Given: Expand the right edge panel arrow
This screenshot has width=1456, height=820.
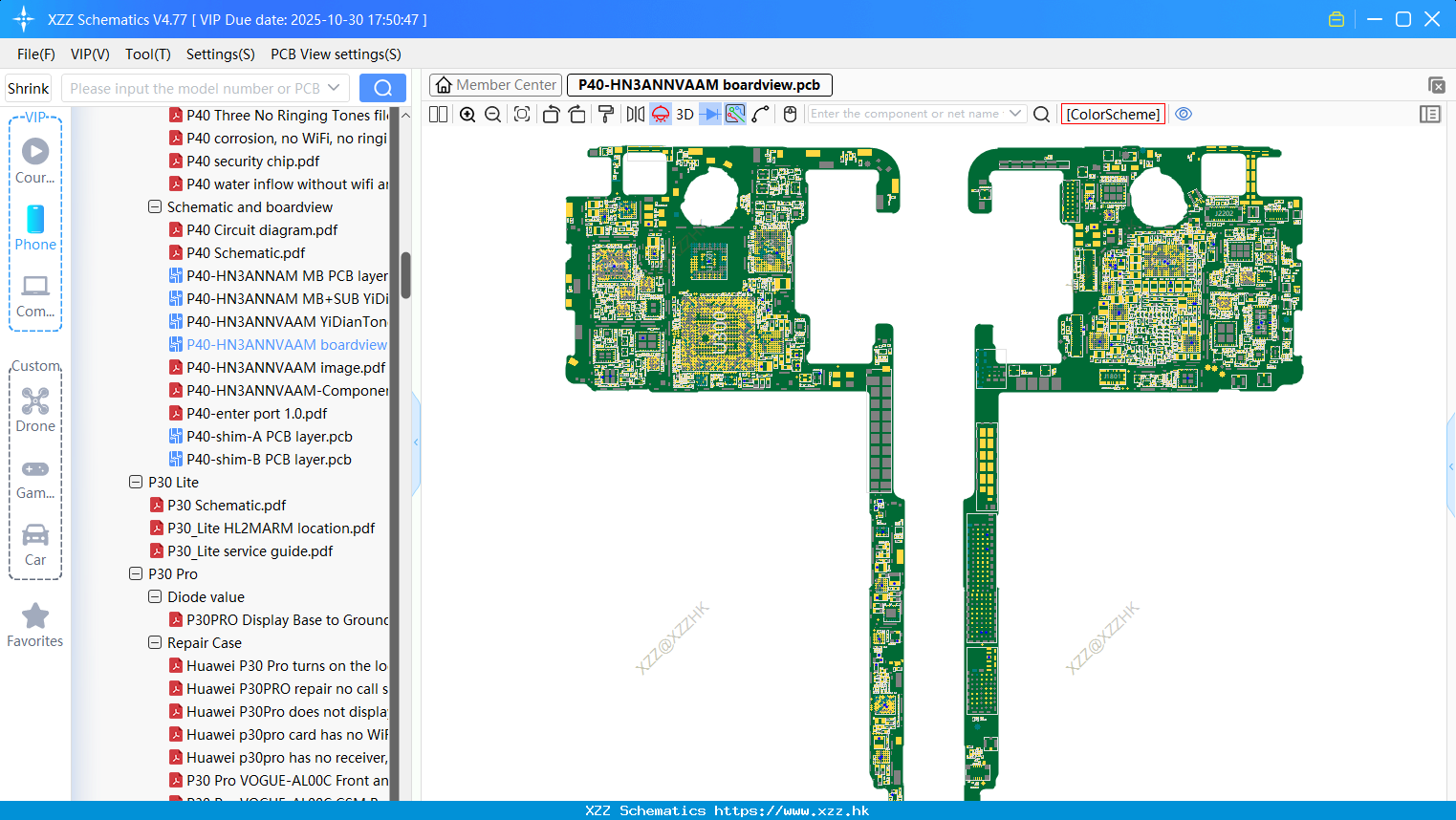Looking at the screenshot, I should coord(1451,466).
